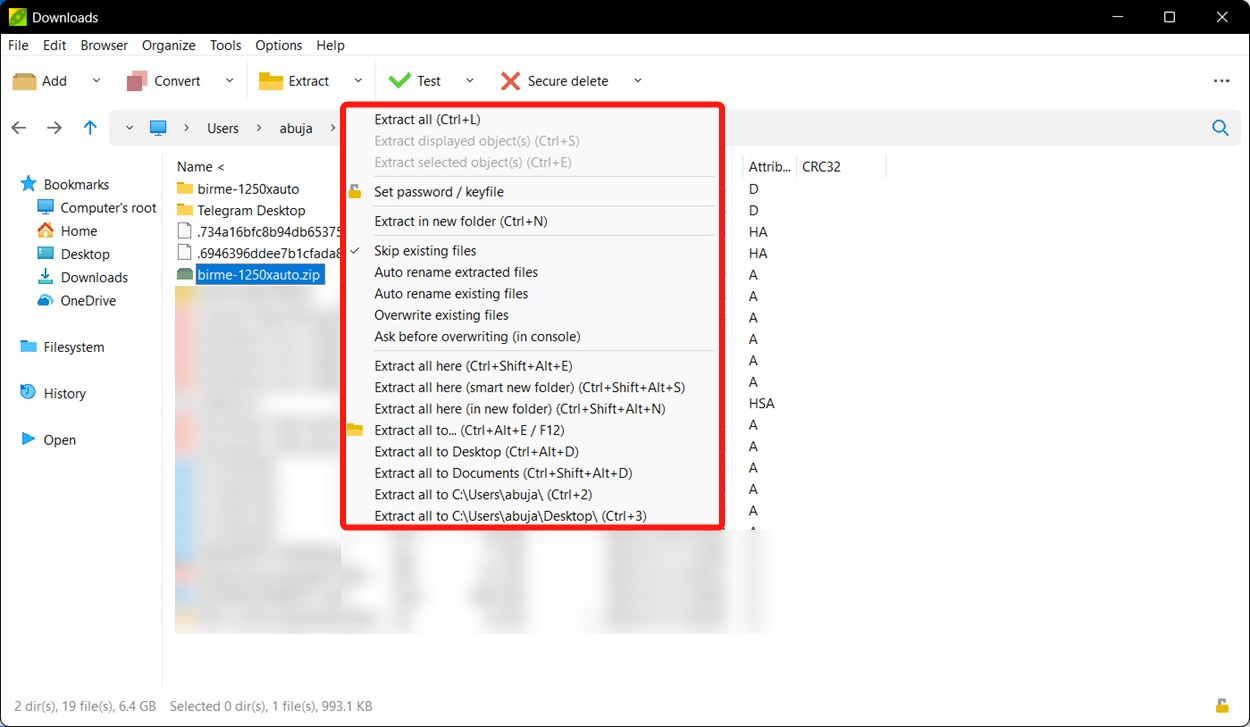Enable Overwrite existing files option
Screen dimensions: 1250x727
coord(441,315)
